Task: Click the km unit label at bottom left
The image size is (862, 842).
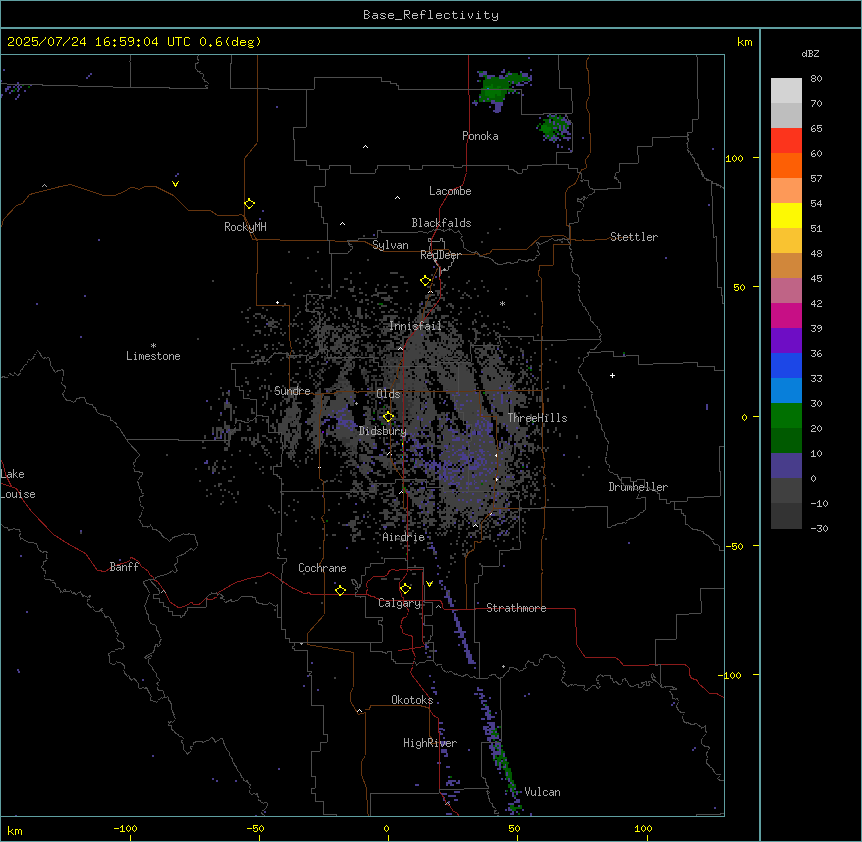Action: tap(15, 830)
